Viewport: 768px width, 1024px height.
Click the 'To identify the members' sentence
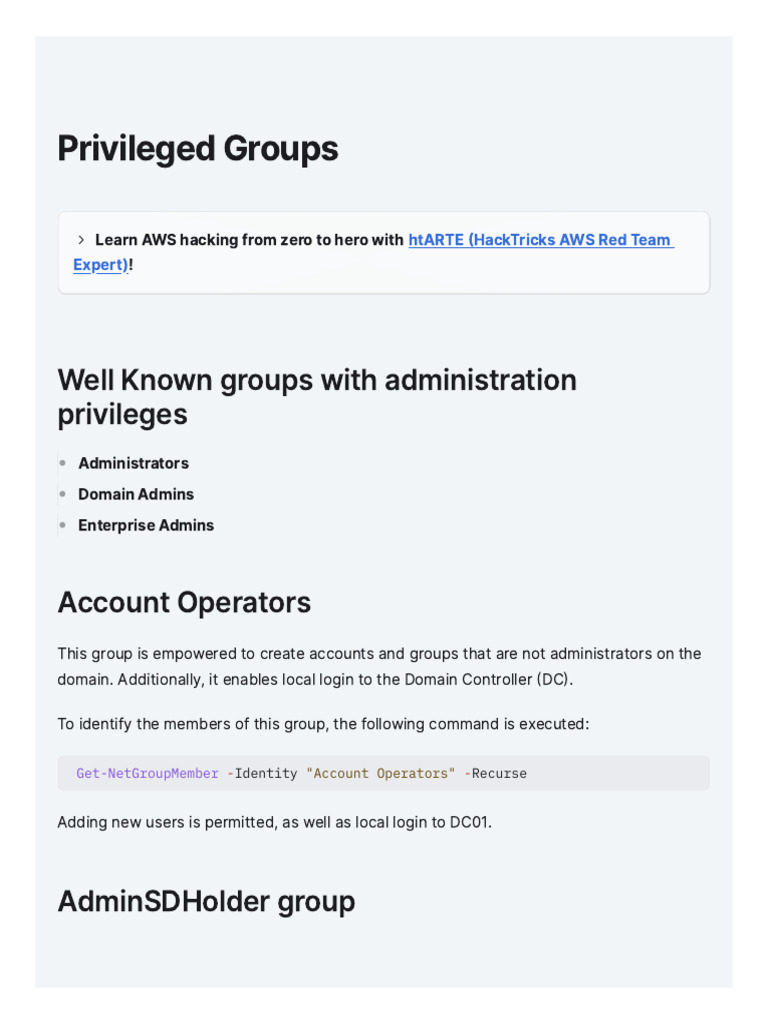[x=323, y=724]
